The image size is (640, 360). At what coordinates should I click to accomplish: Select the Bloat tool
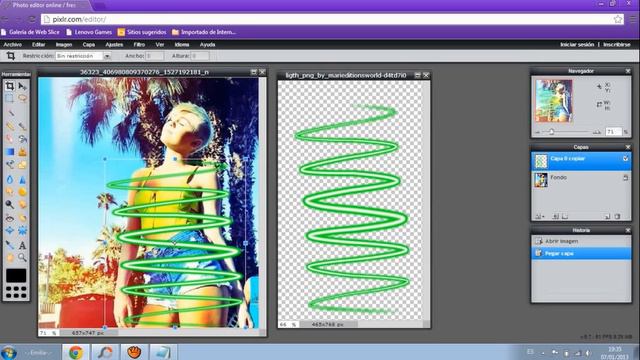tap(10, 231)
